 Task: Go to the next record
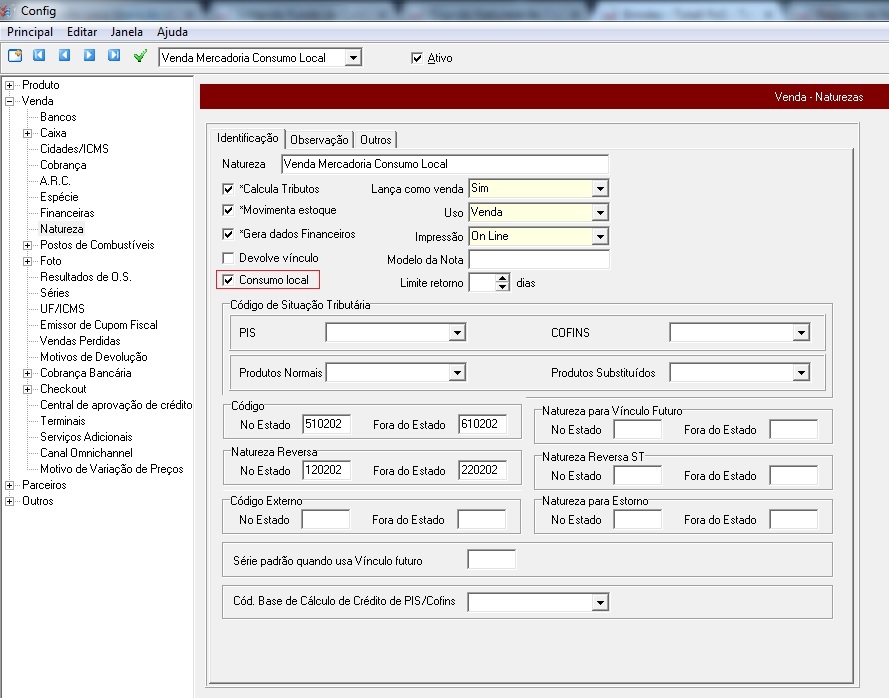pos(90,55)
